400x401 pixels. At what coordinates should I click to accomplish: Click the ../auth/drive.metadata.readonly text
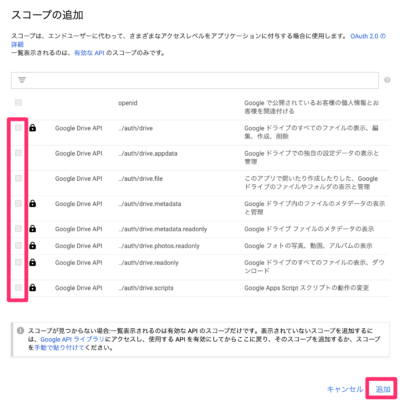tap(163, 229)
